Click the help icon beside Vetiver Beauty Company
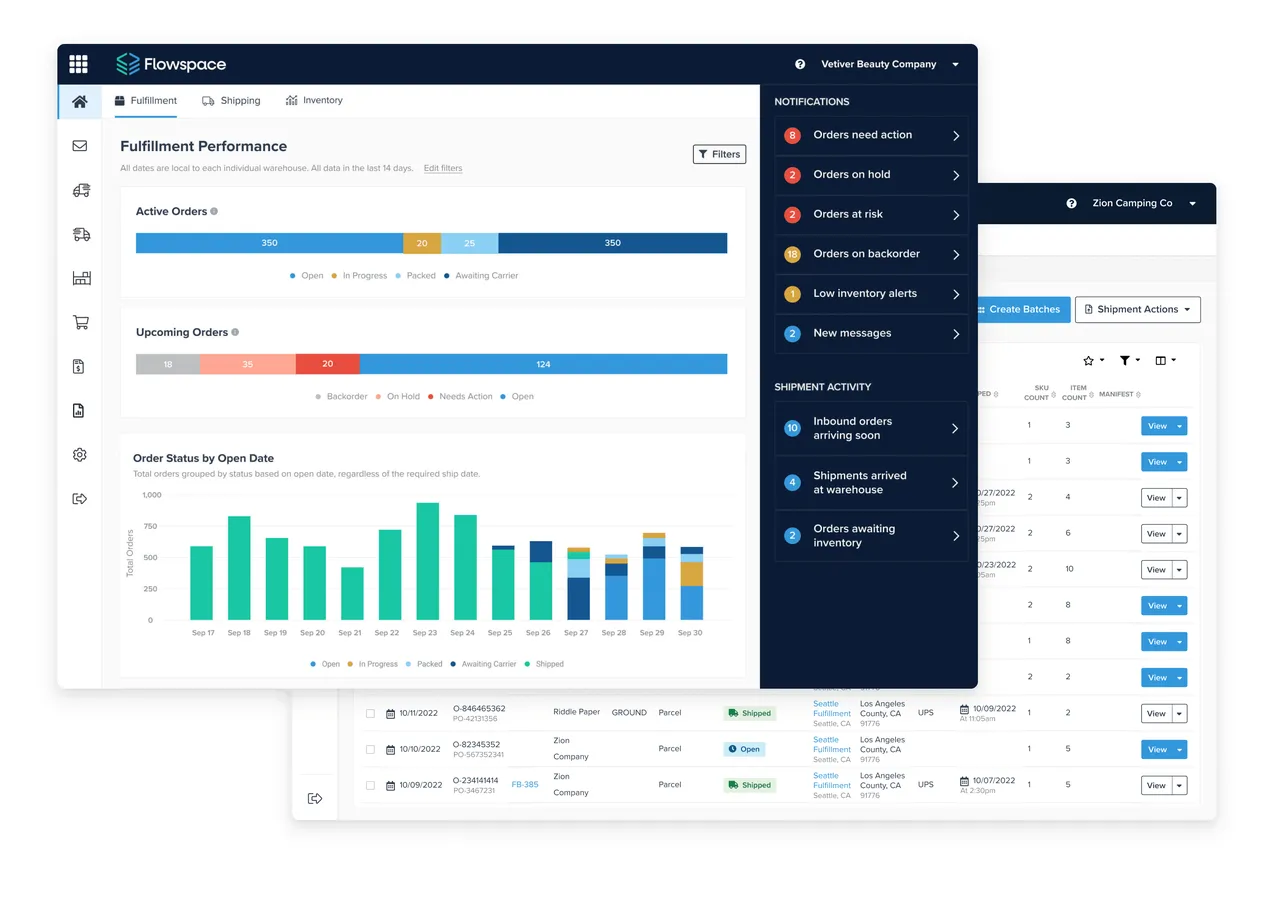 pos(800,64)
